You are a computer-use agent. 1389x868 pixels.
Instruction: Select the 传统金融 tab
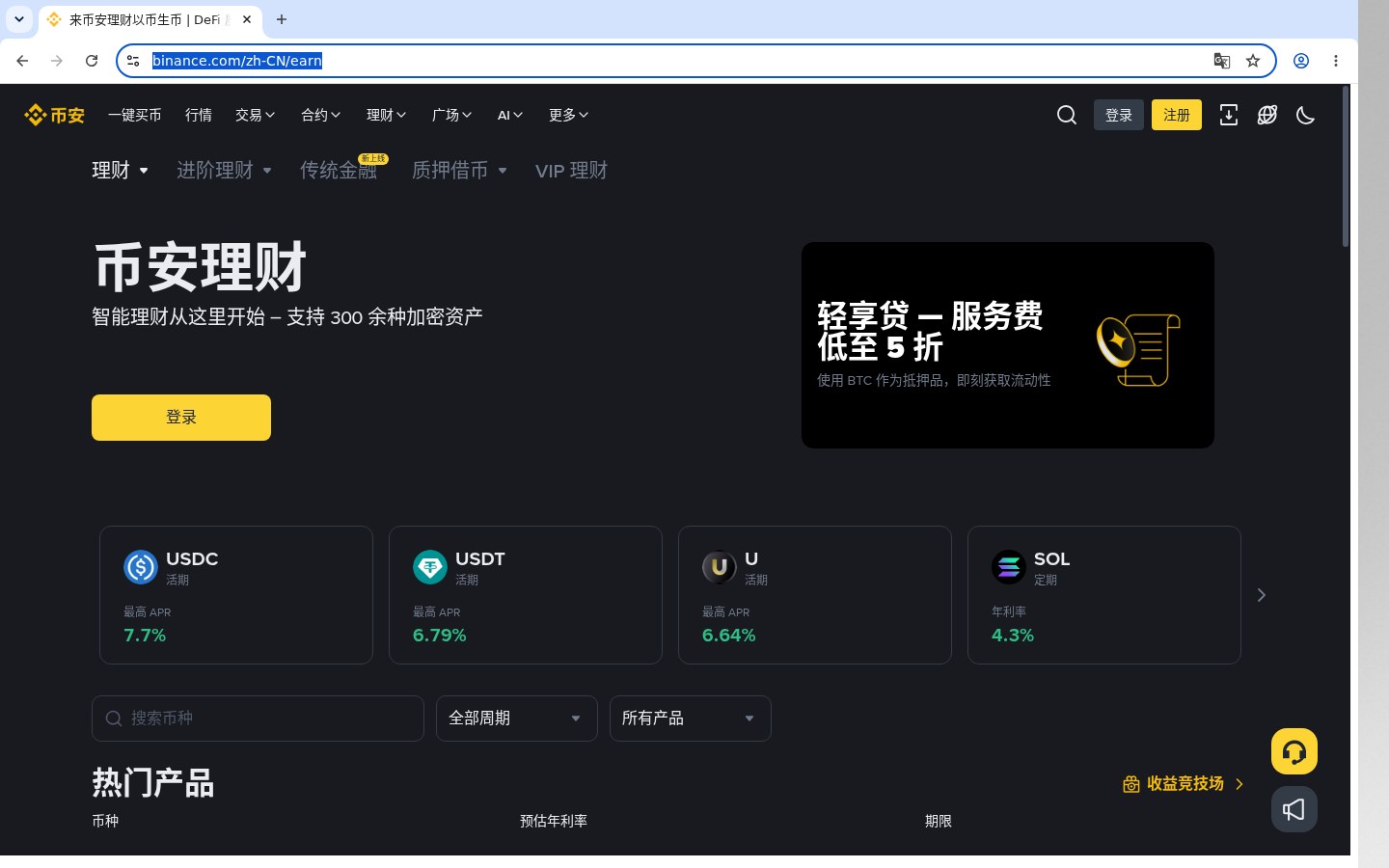point(339,171)
